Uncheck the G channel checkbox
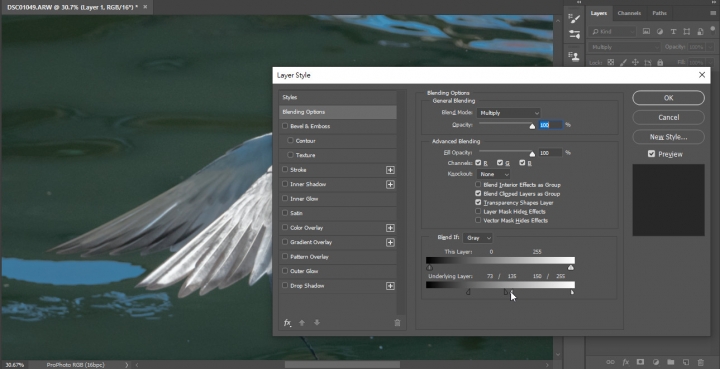The image size is (720, 369). point(500,163)
